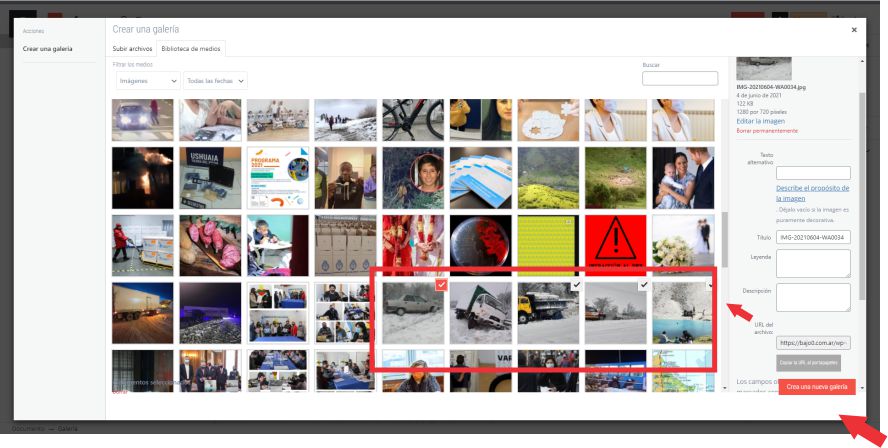The width and height of the screenshot is (888, 448).
Task: Open the Imágenes media type dropdown
Action: [147, 80]
